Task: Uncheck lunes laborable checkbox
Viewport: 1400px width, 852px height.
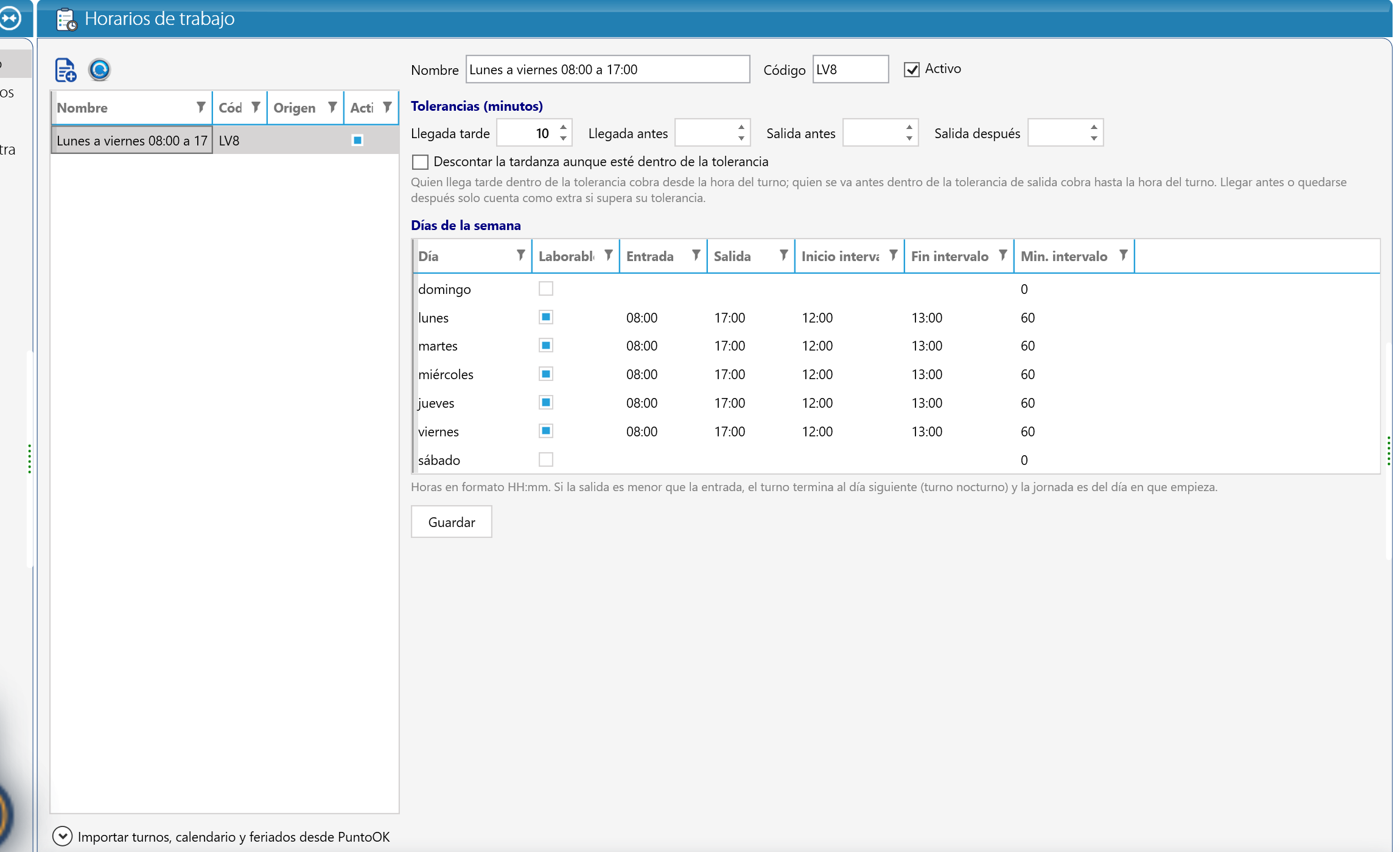Action: click(x=546, y=317)
